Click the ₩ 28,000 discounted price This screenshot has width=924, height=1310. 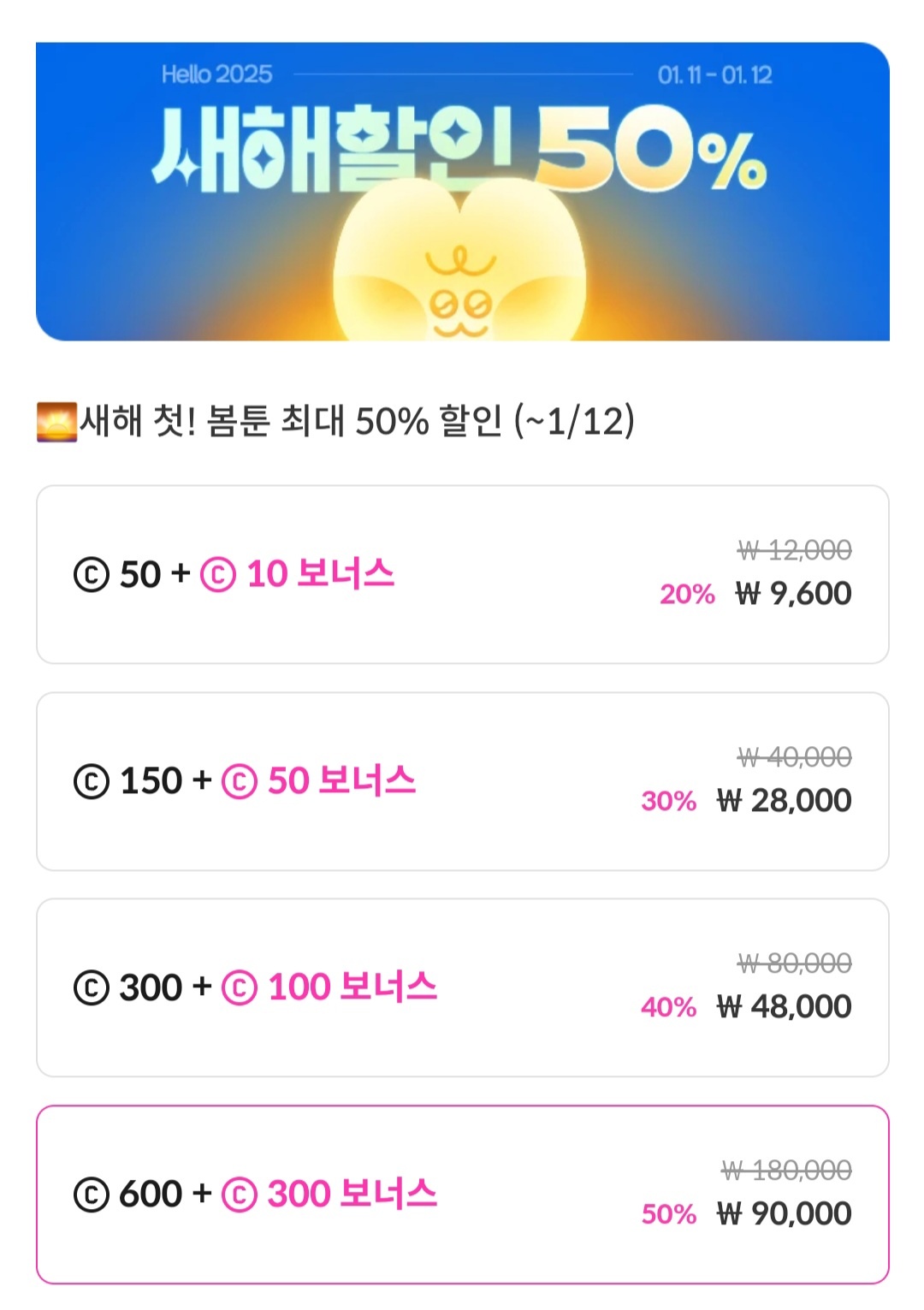click(784, 801)
